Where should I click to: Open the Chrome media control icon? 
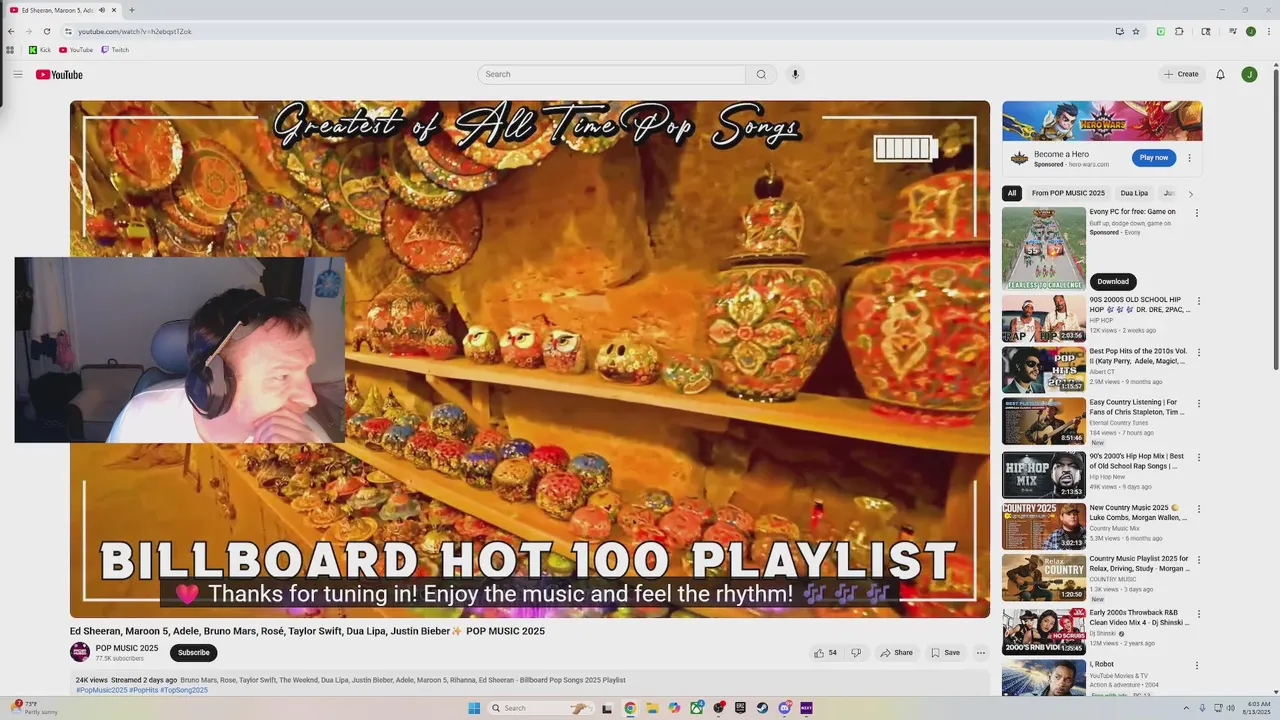pos(1233,31)
